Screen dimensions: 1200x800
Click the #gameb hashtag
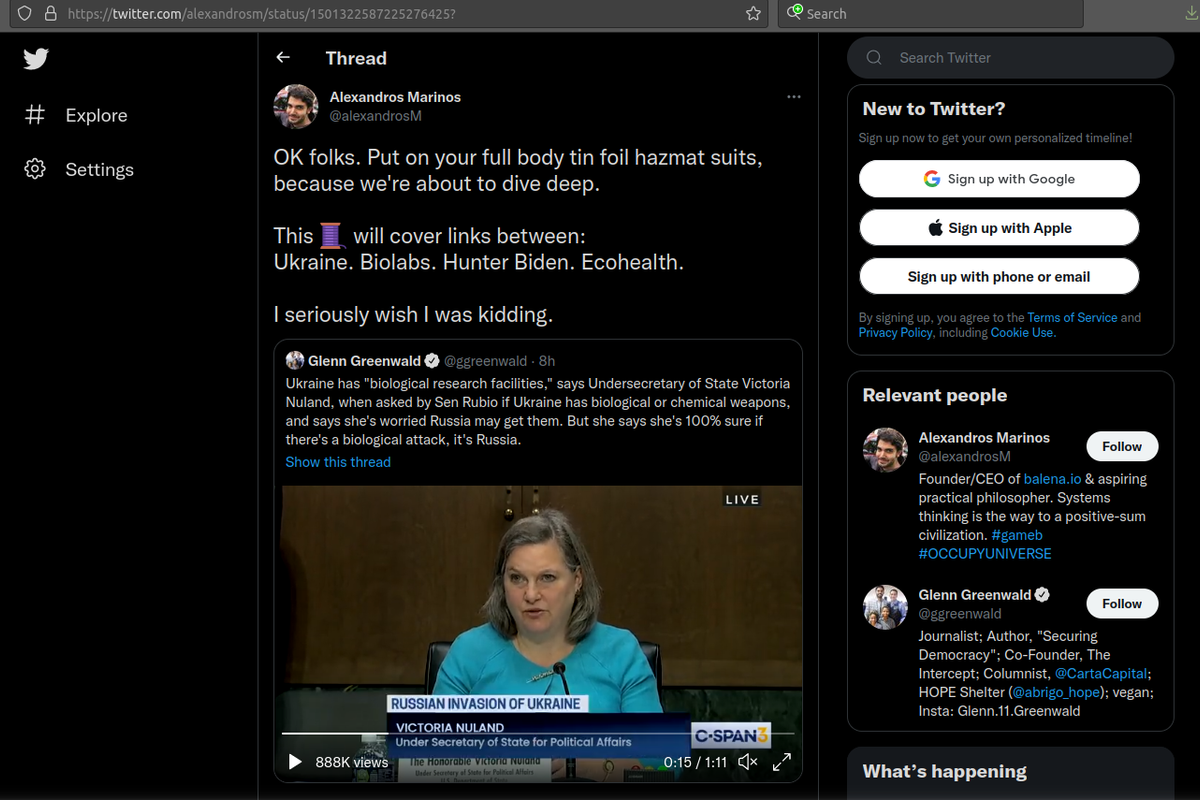1018,535
